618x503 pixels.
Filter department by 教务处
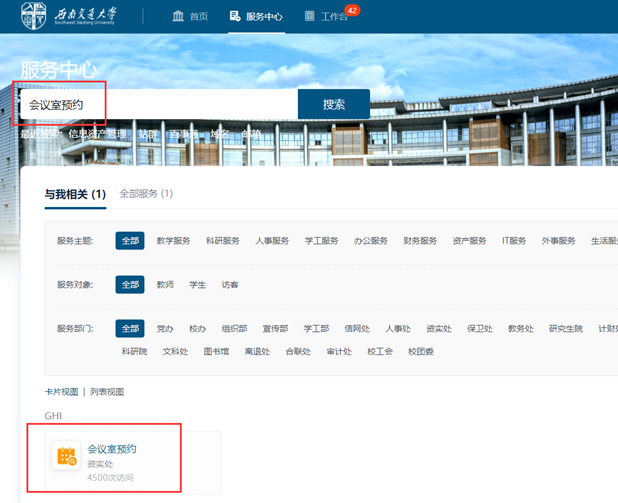(520, 328)
